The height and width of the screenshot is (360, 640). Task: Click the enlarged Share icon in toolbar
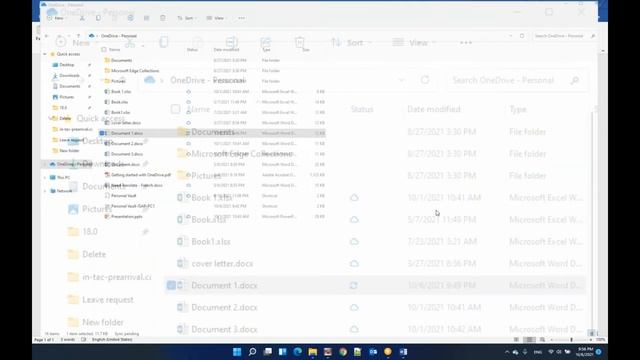[266, 42]
